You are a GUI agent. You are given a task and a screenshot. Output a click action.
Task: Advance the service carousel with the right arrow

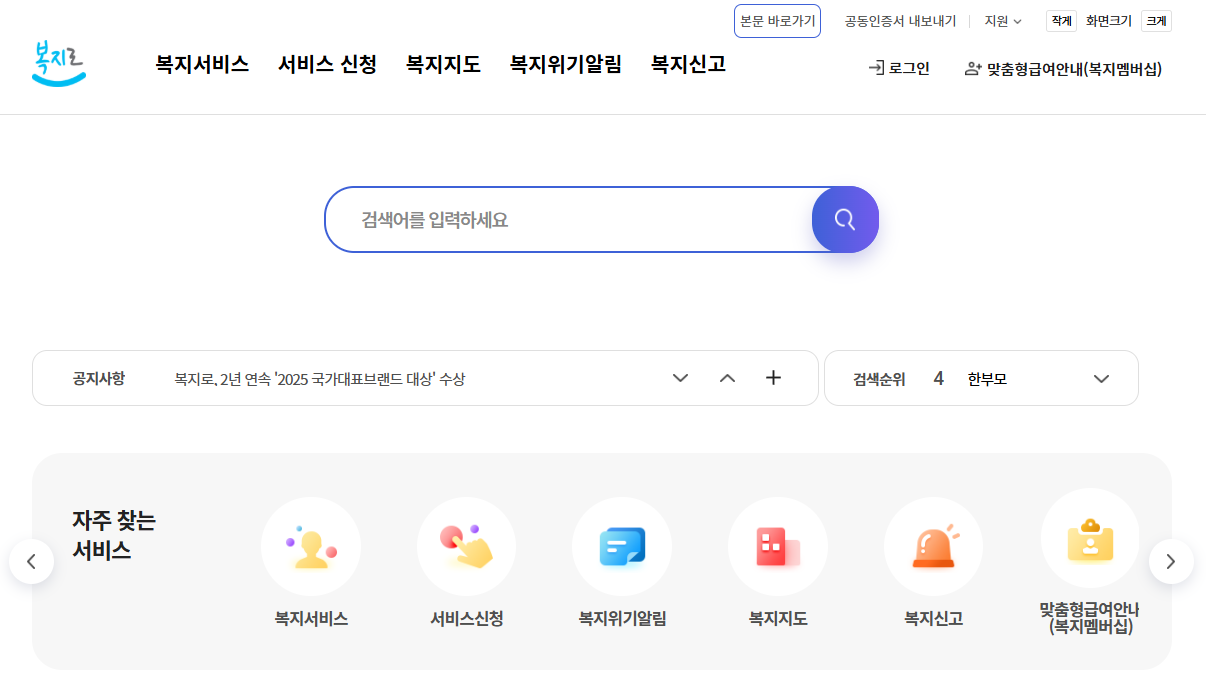[x=1171, y=562]
